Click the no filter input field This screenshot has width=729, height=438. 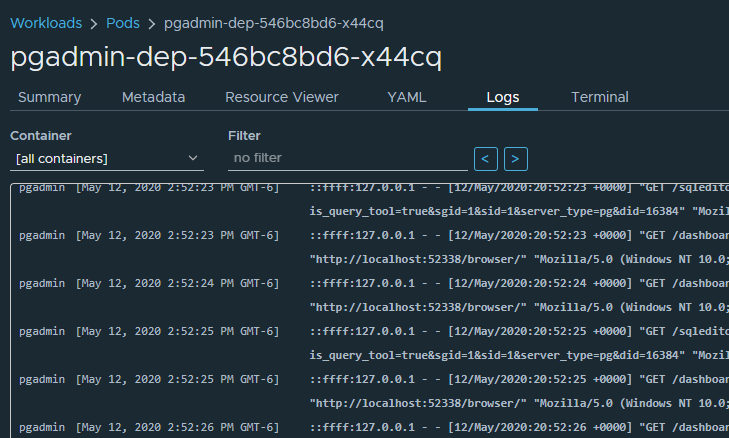point(348,158)
